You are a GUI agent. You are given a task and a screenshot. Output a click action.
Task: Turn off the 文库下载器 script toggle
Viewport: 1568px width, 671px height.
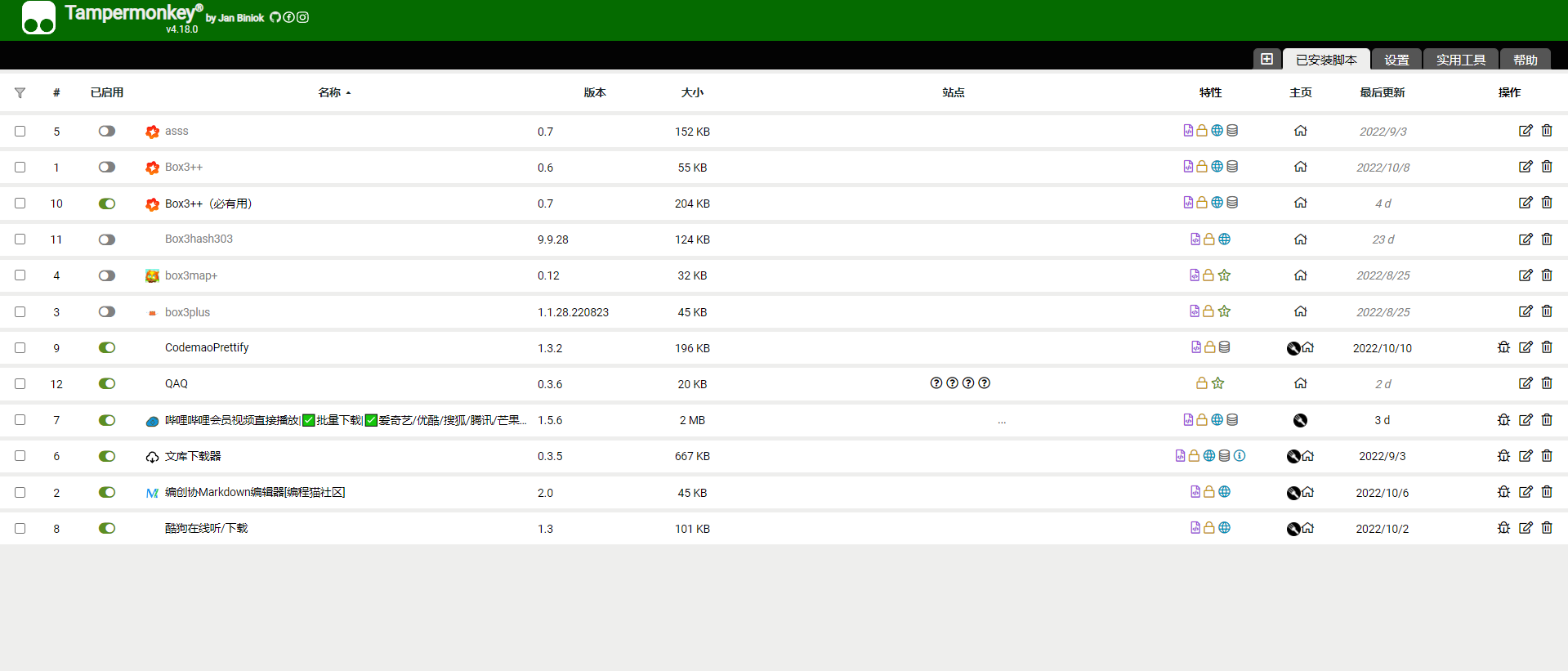point(107,456)
